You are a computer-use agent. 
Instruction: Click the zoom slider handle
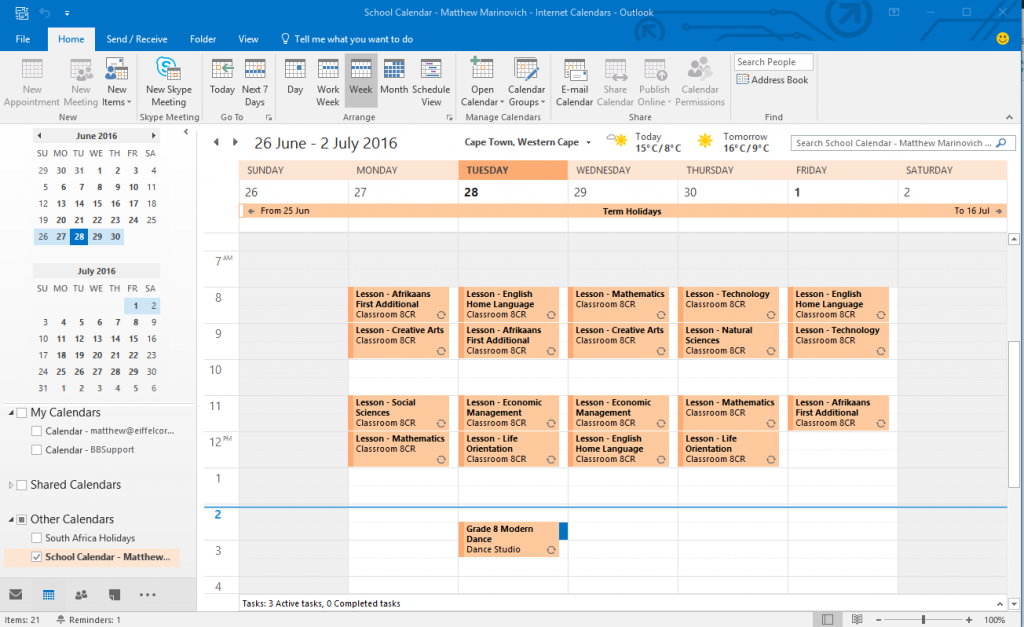[923, 619]
